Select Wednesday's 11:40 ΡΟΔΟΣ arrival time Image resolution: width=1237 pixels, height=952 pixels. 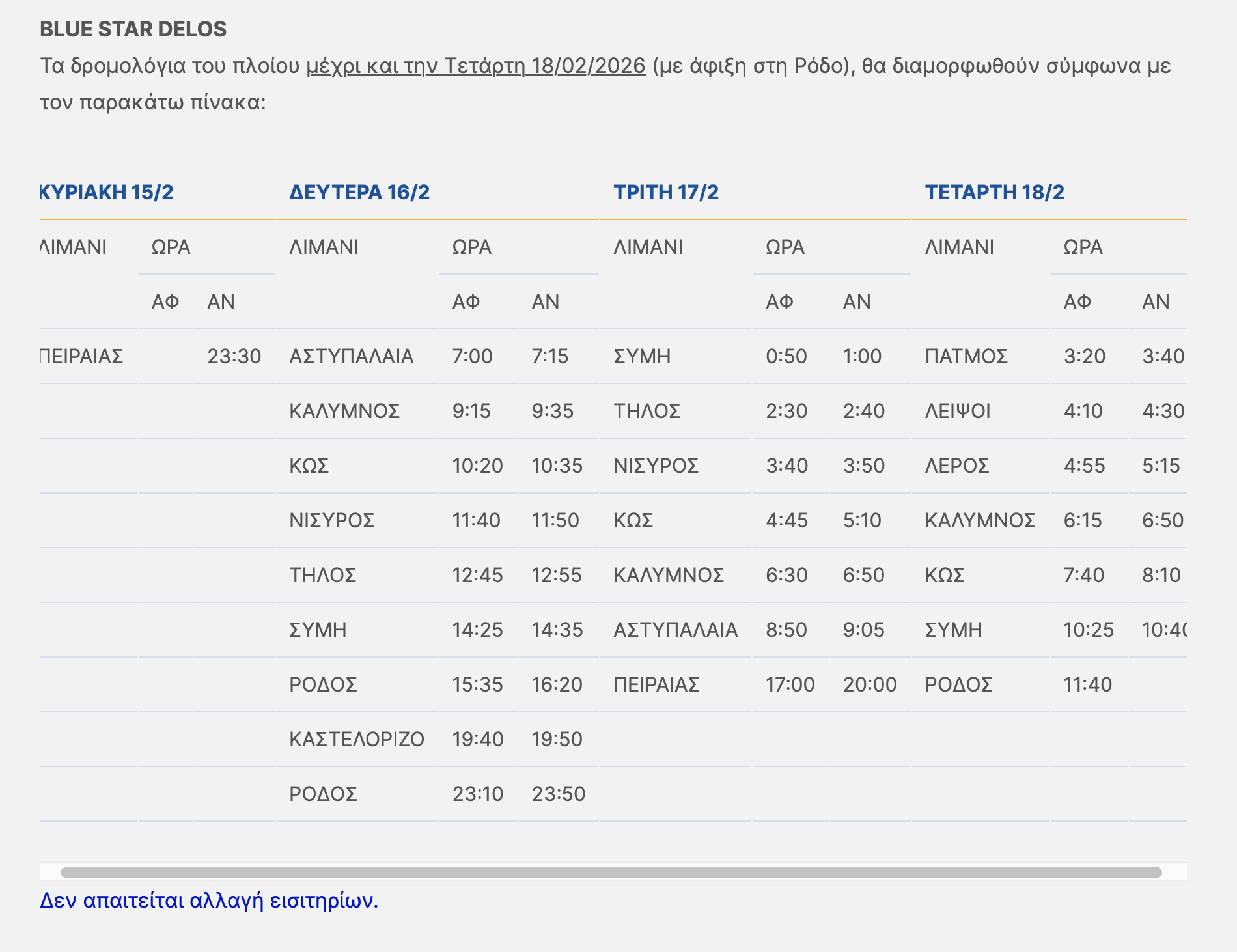(1088, 684)
